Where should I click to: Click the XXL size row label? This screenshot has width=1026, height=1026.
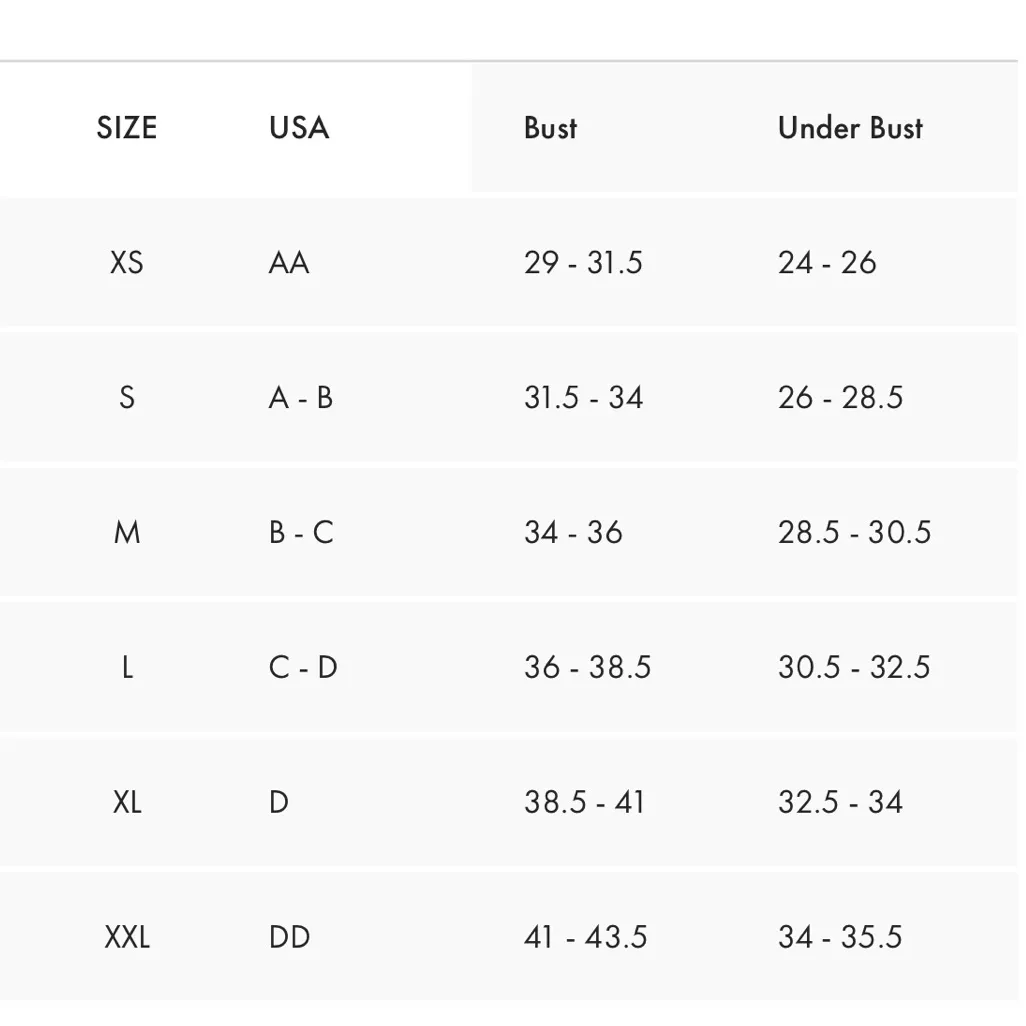[x=127, y=937]
